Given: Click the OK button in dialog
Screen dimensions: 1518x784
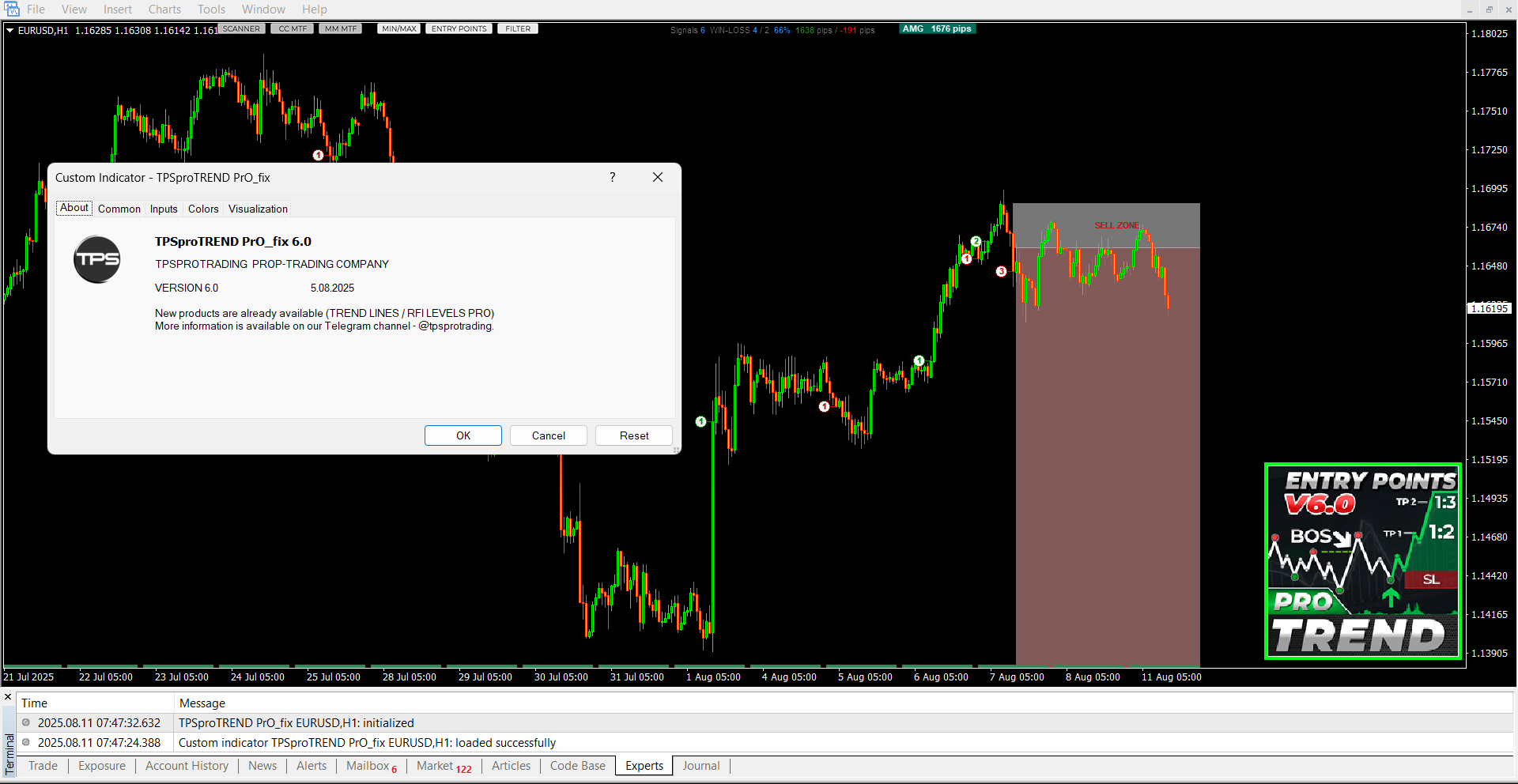Looking at the screenshot, I should click(463, 435).
